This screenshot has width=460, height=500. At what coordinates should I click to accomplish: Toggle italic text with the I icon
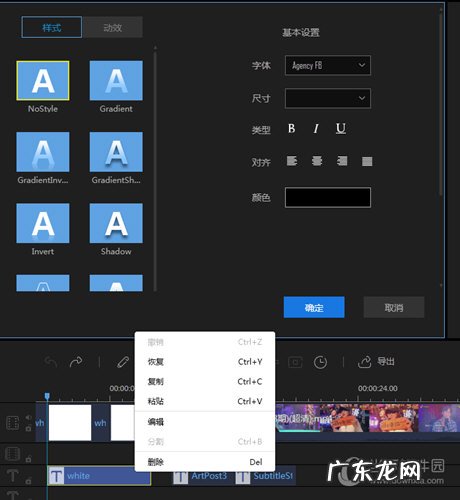pyautogui.click(x=316, y=128)
